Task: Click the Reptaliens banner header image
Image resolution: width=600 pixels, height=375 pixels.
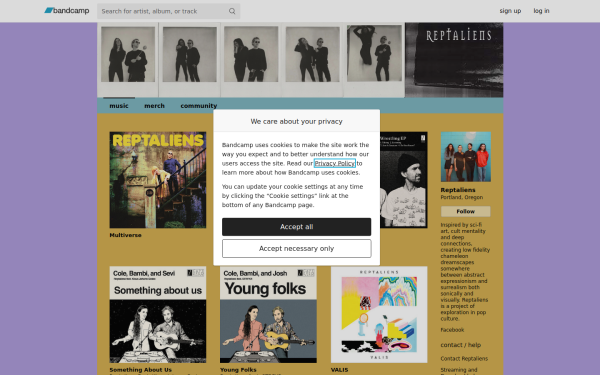Action: pos(300,60)
